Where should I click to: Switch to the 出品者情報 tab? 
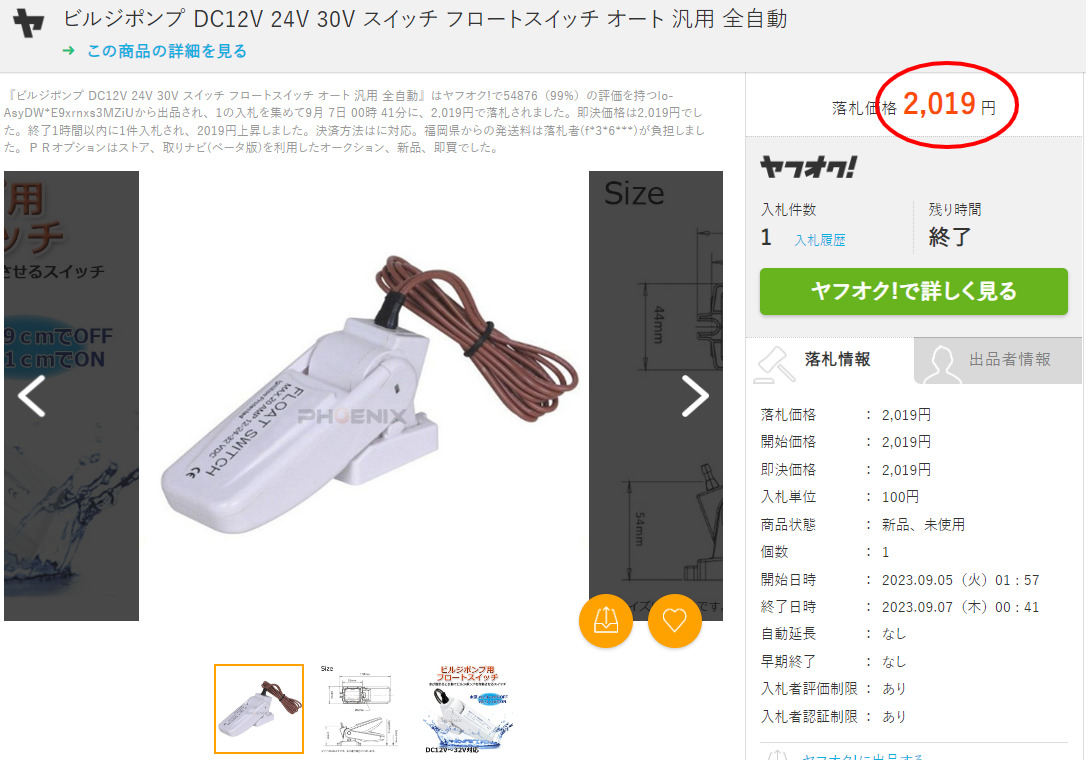tap(997, 360)
